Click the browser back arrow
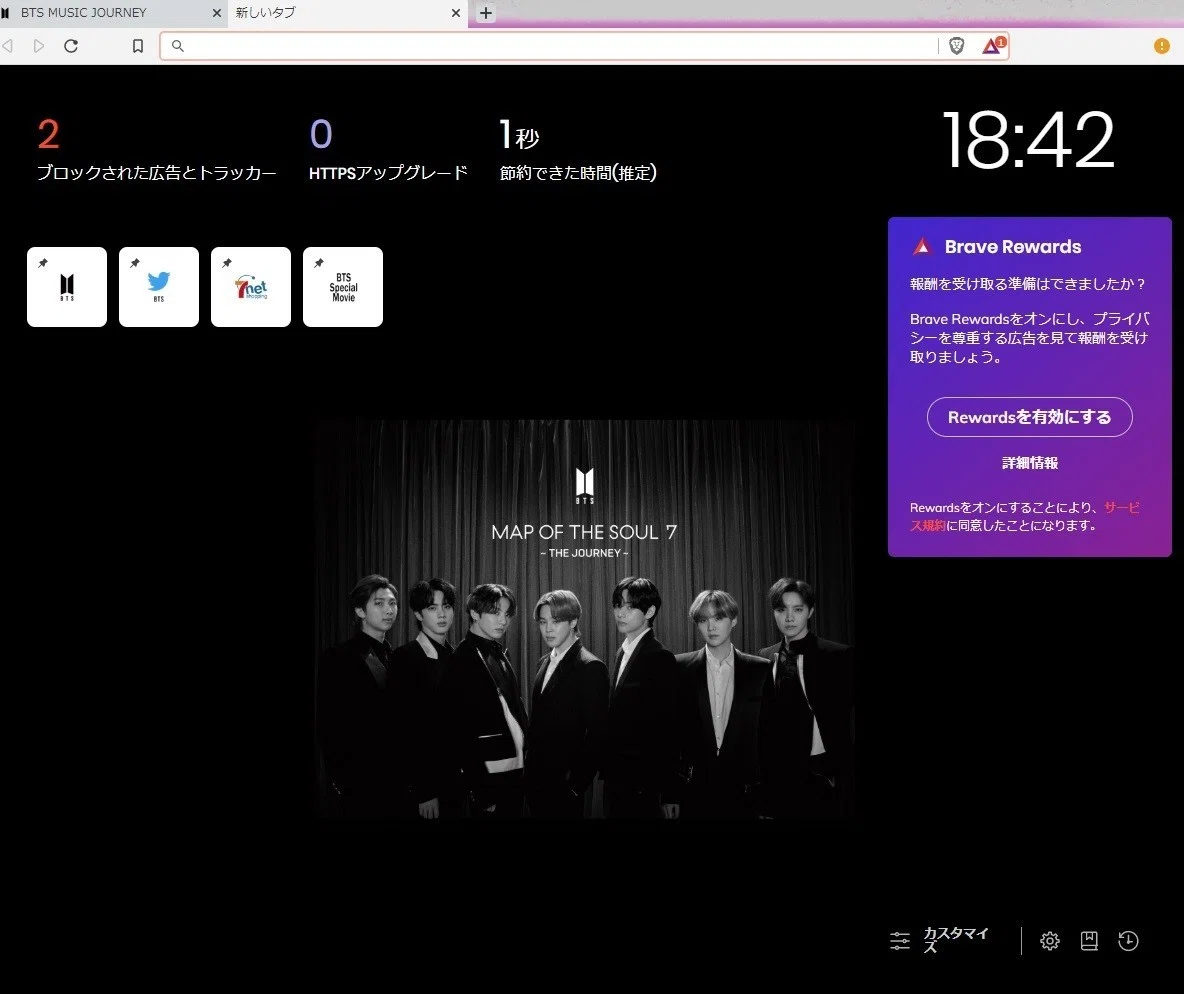 click(x=8, y=46)
